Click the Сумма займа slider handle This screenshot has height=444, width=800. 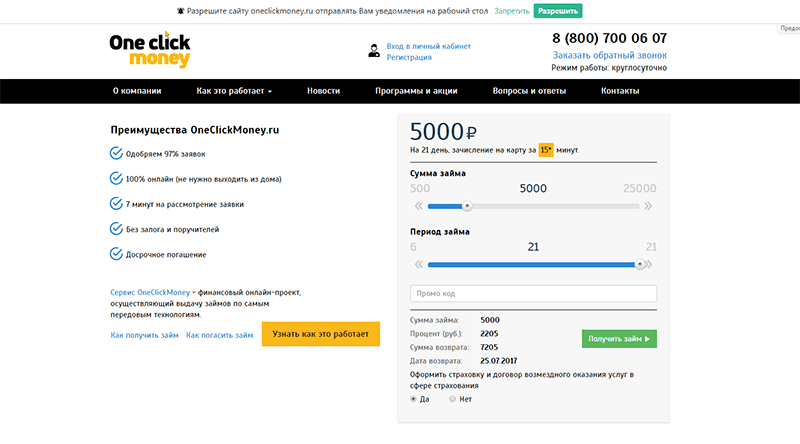(467, 206)
